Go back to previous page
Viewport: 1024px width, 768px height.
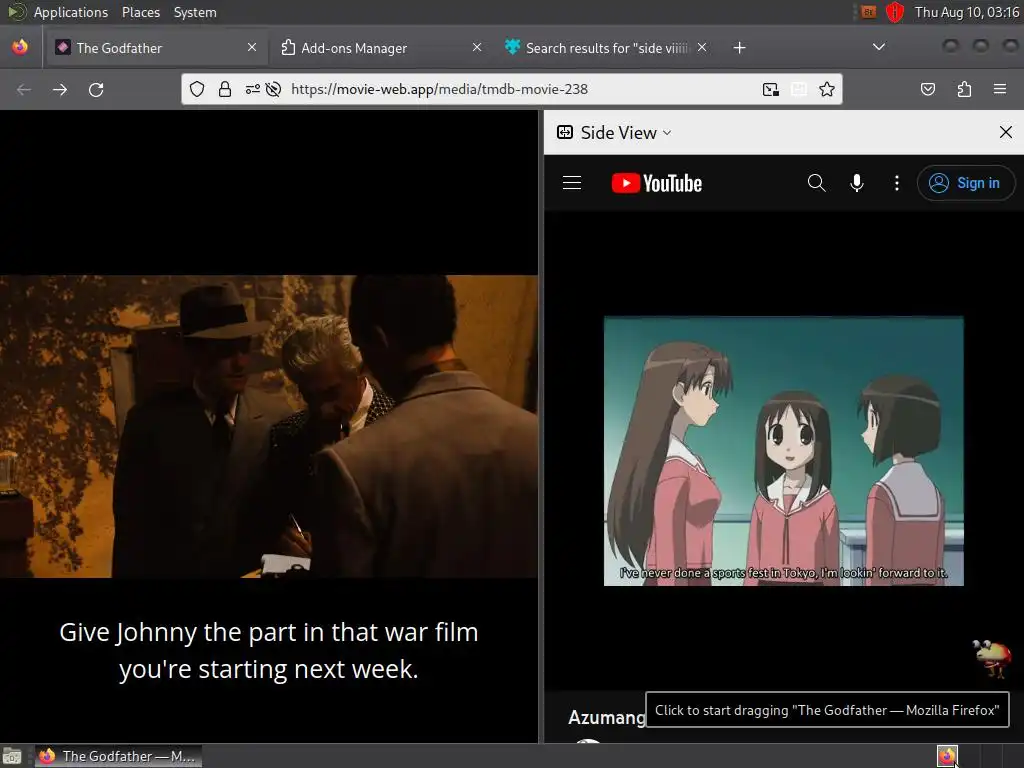(x=24, y=89)
